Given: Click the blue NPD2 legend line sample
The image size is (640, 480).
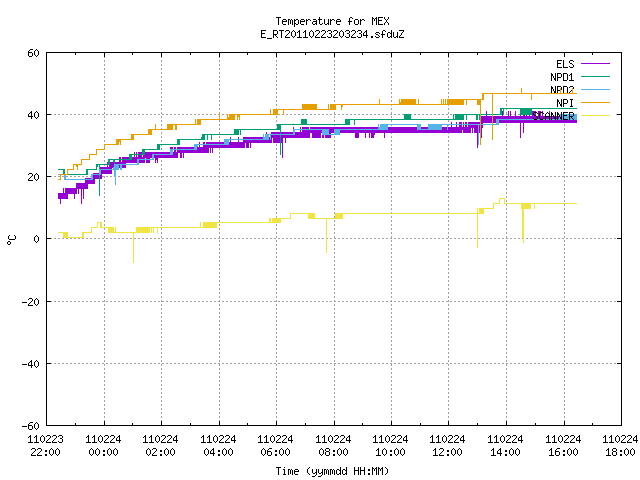Looking at the screenshot, I should [x=595, y=89].
